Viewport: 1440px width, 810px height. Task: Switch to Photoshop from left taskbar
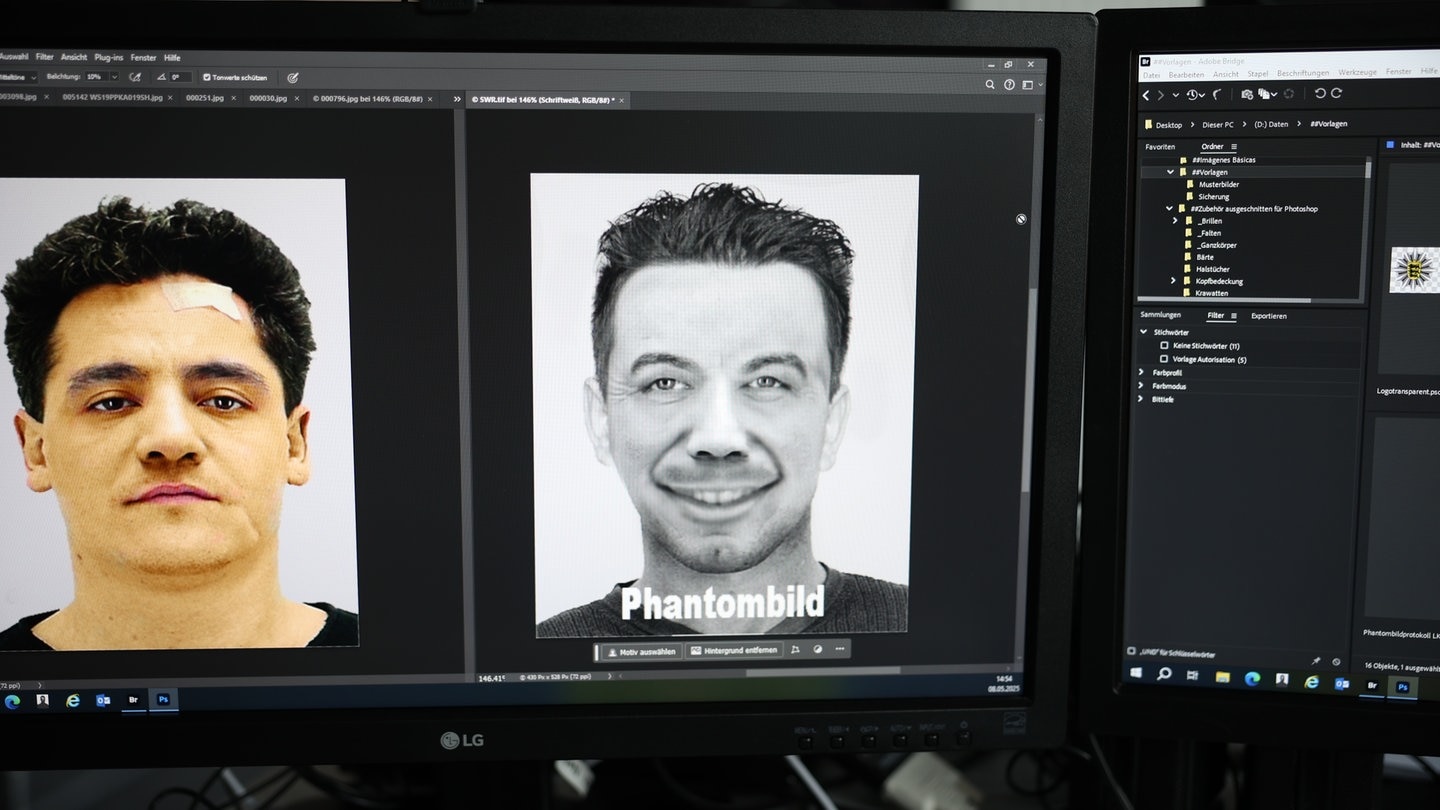click(x=163, y=700)
